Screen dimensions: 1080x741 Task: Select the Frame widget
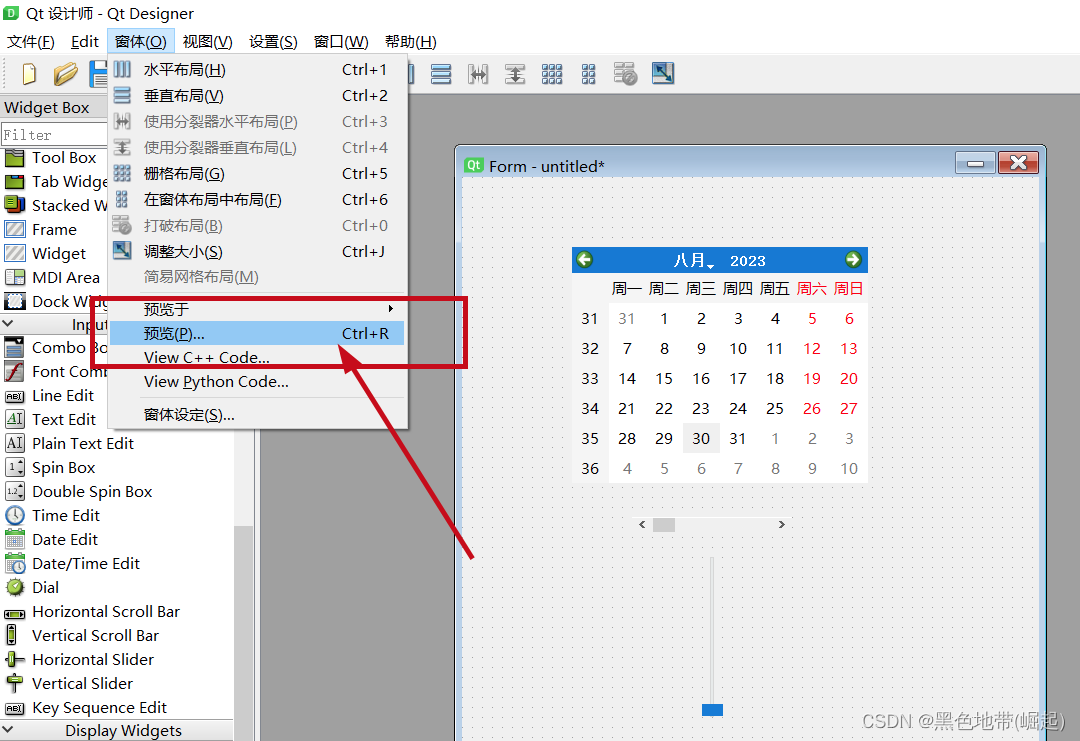coord(54,229)
